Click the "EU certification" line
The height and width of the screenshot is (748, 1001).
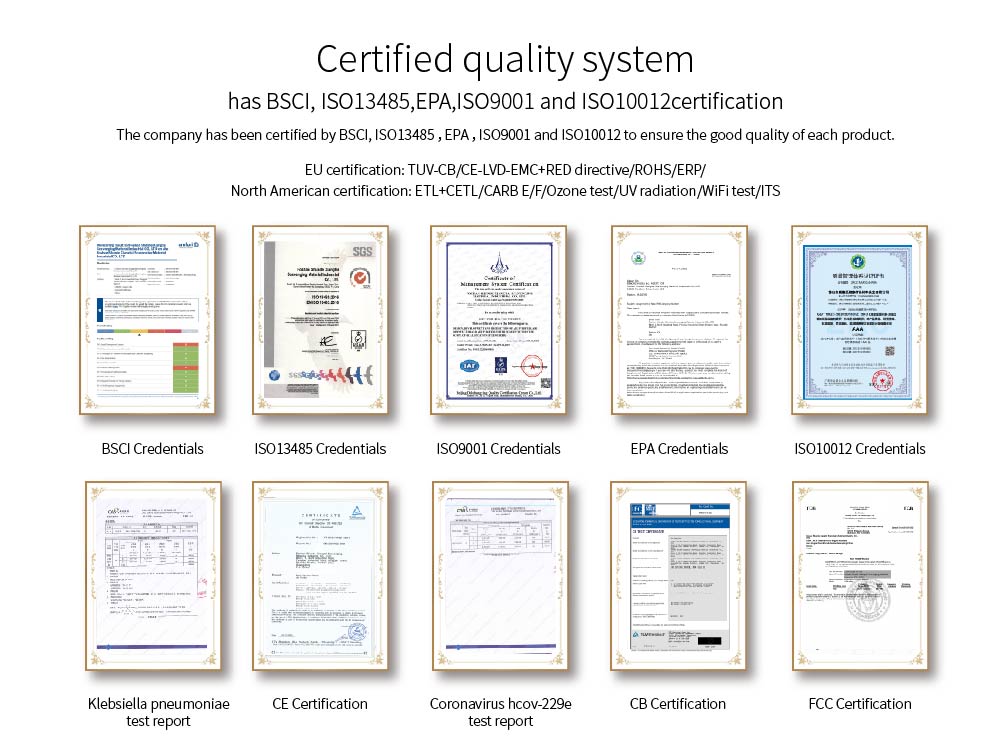tap(505, 170)
